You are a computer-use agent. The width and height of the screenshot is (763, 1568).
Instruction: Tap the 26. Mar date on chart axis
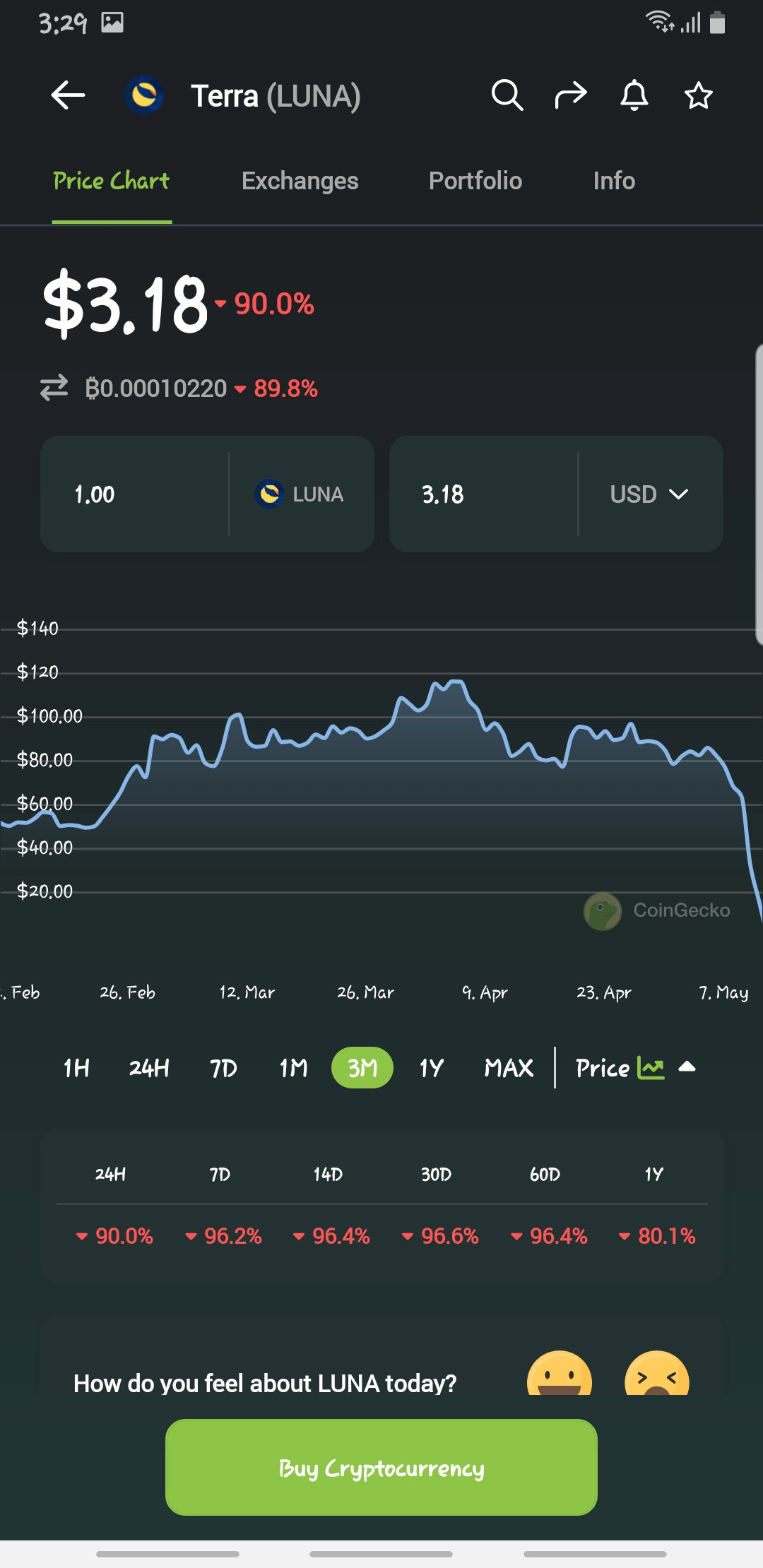pos(365,992)
